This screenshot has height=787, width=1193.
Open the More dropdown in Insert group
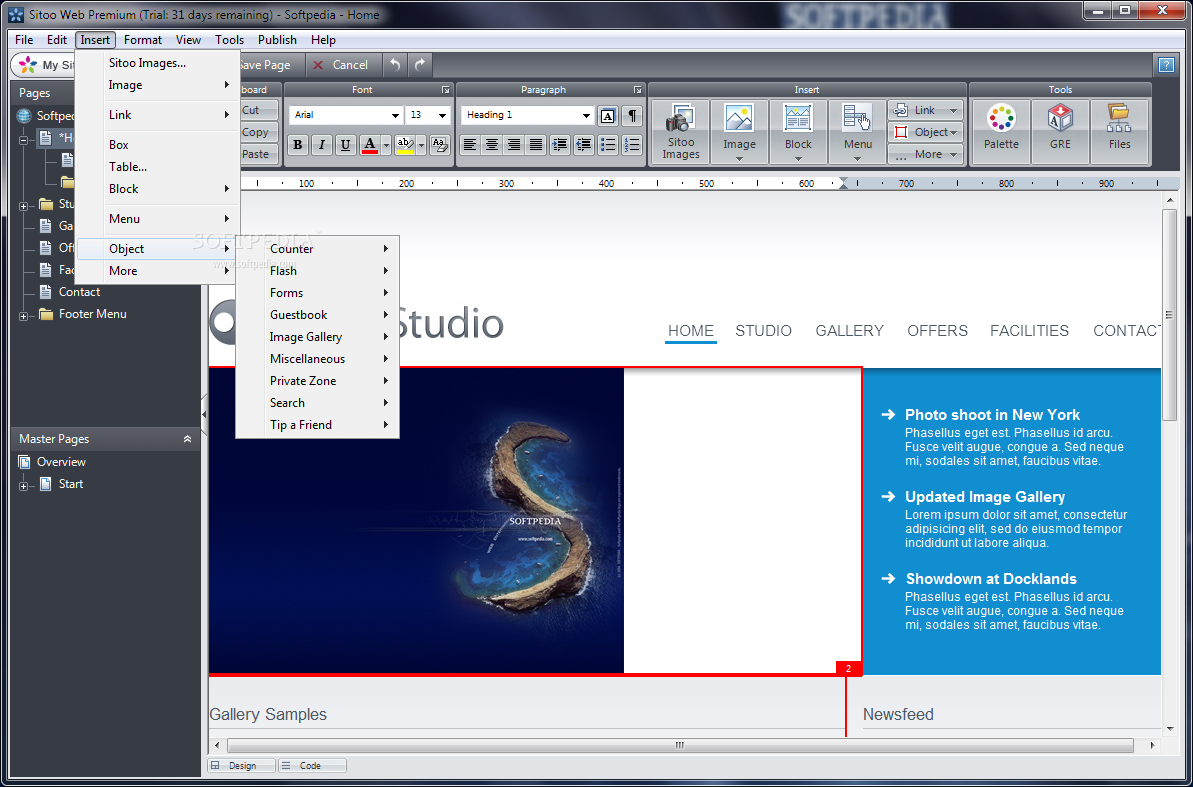[925, 154]
